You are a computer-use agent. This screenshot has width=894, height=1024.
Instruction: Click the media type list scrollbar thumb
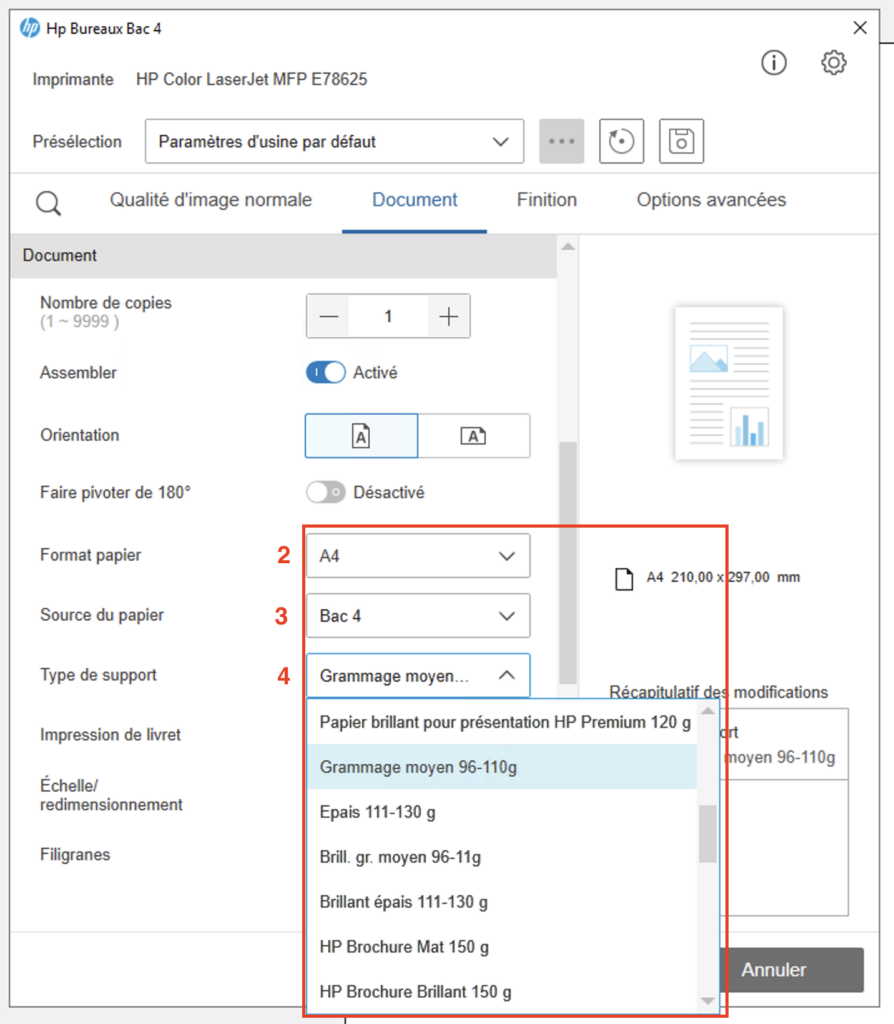pos(707,833)
